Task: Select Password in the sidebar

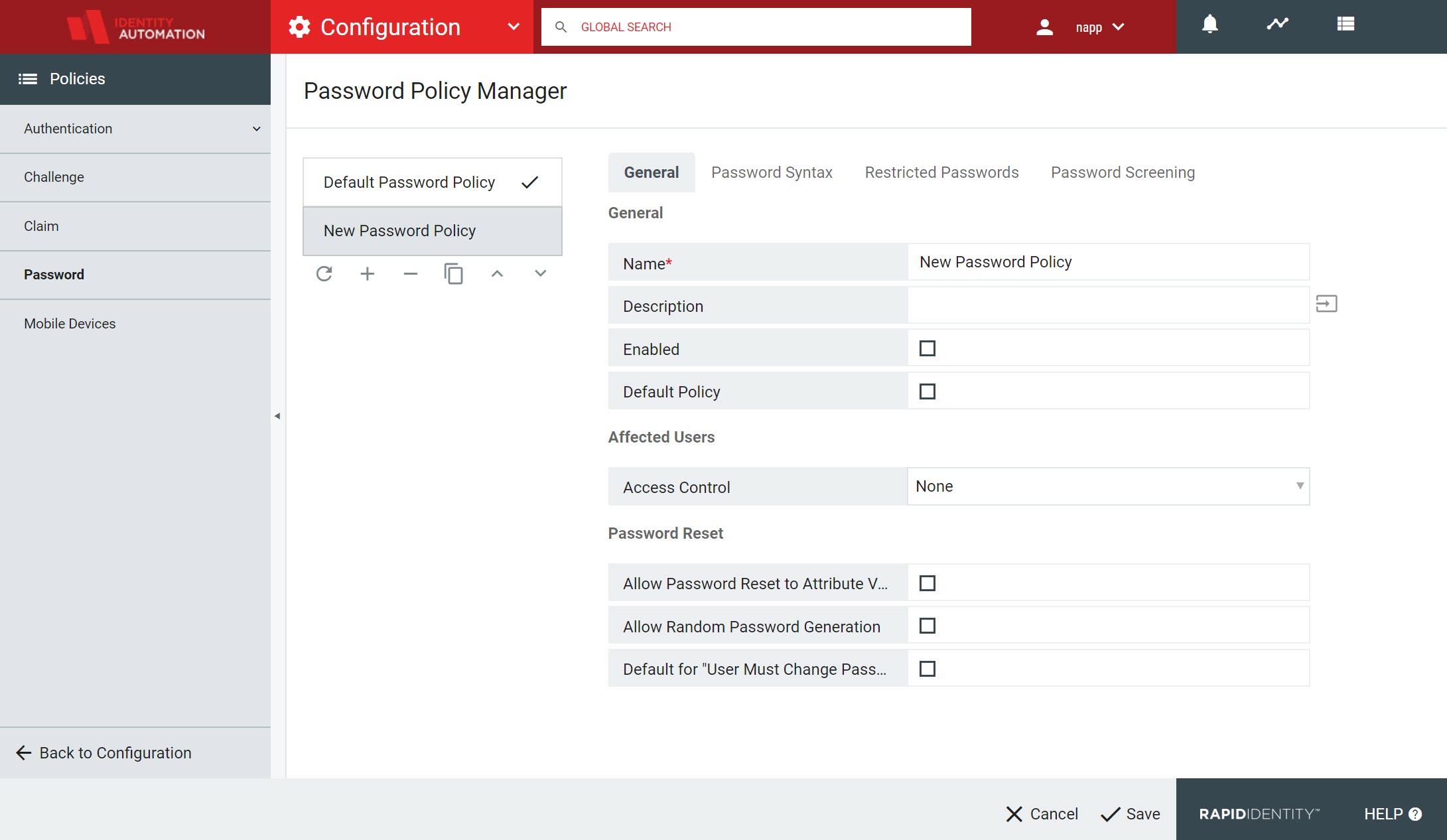Action: pos(135,275)
